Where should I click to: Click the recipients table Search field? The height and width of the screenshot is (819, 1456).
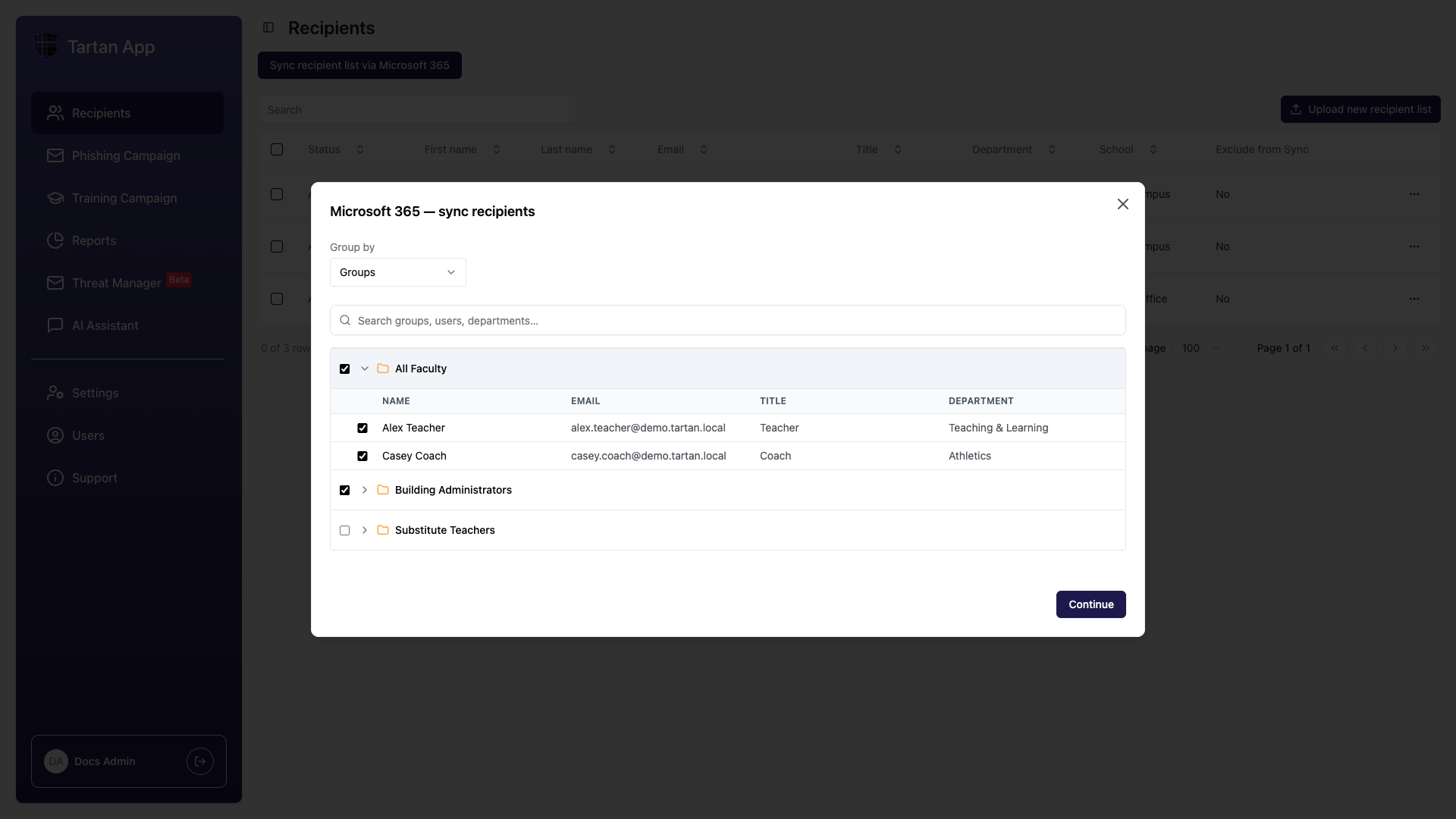(416, 110)
